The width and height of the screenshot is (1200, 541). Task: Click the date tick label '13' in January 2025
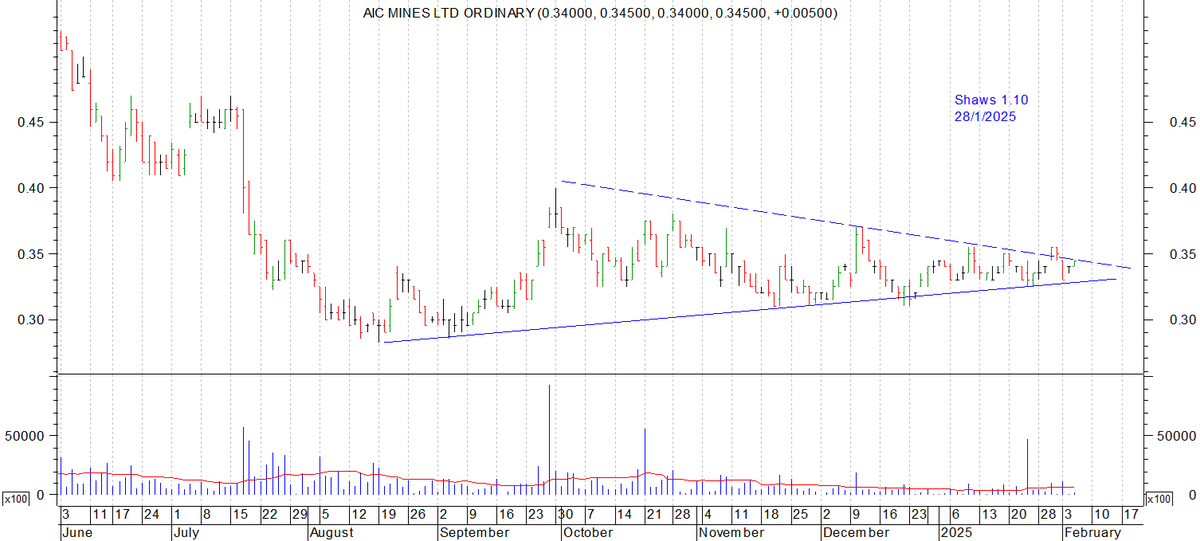(987, 515)
